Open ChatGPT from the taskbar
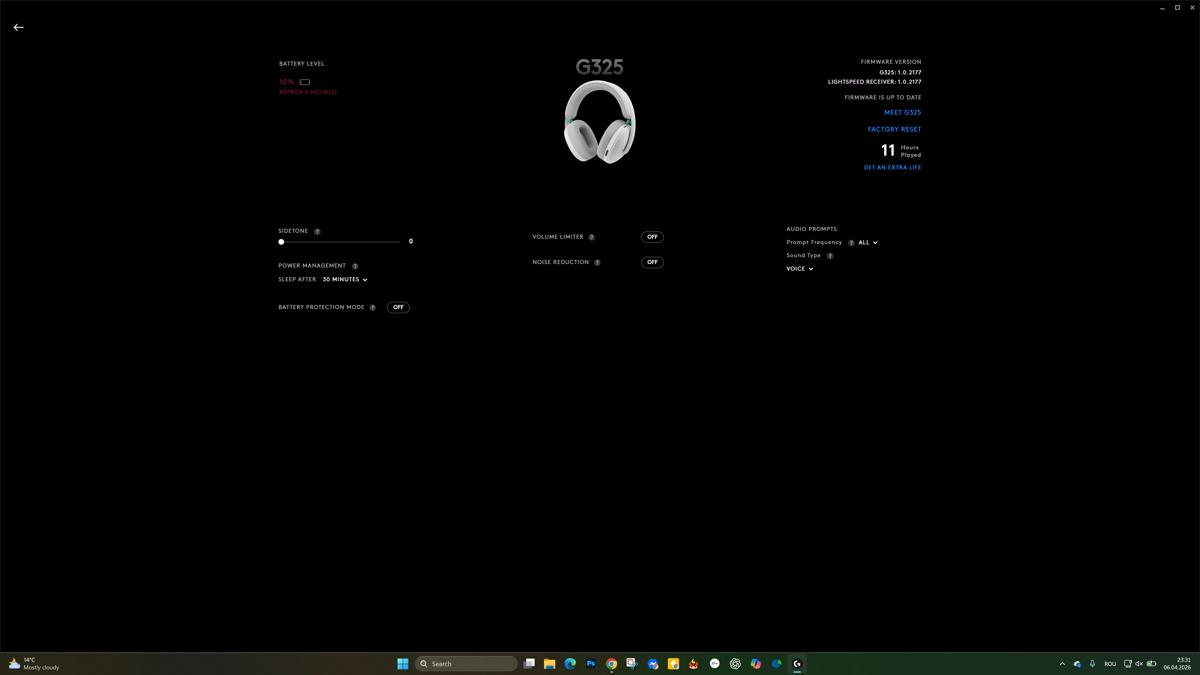Viewport: 1200px width, 675px height. (735, 664)
